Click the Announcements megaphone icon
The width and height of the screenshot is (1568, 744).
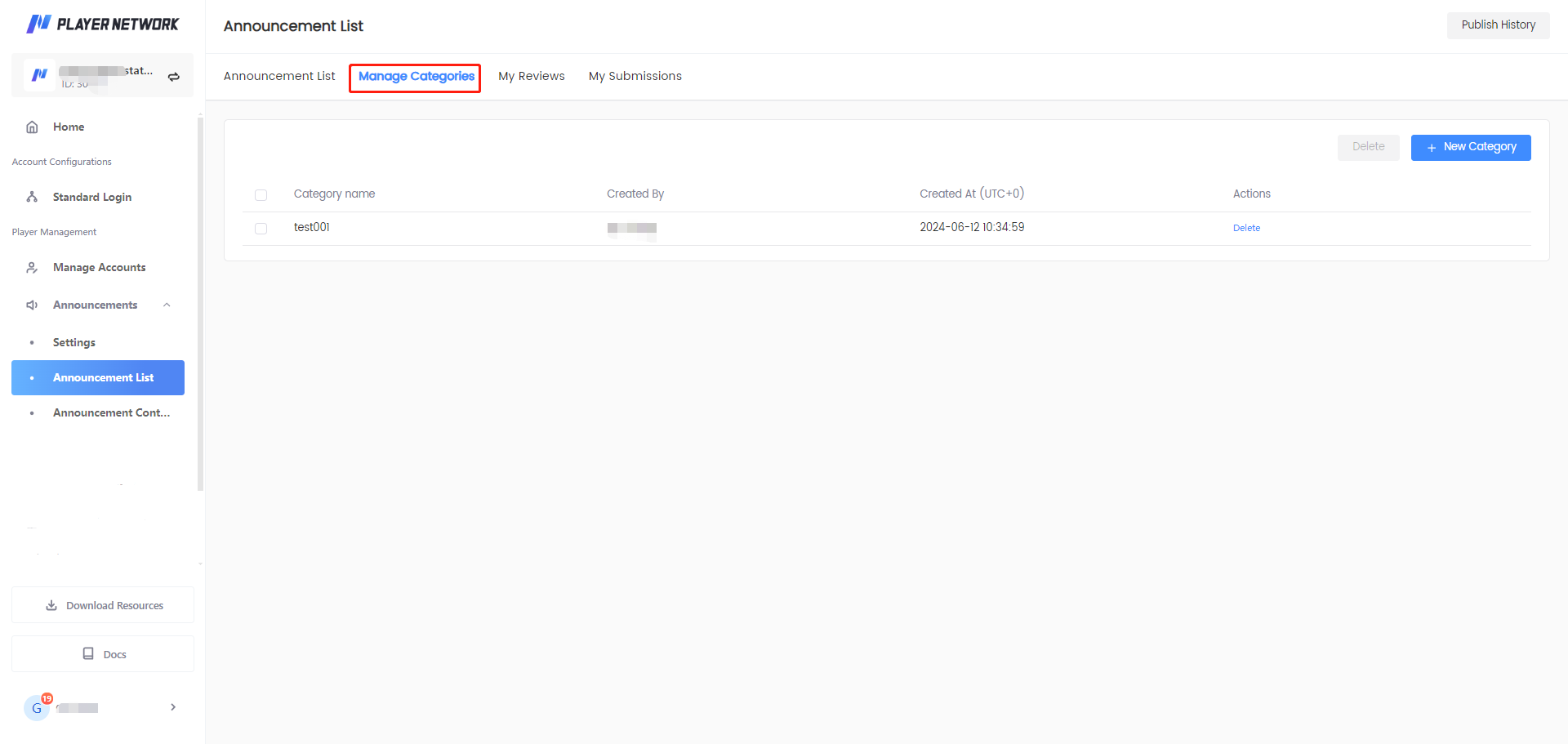33,305
